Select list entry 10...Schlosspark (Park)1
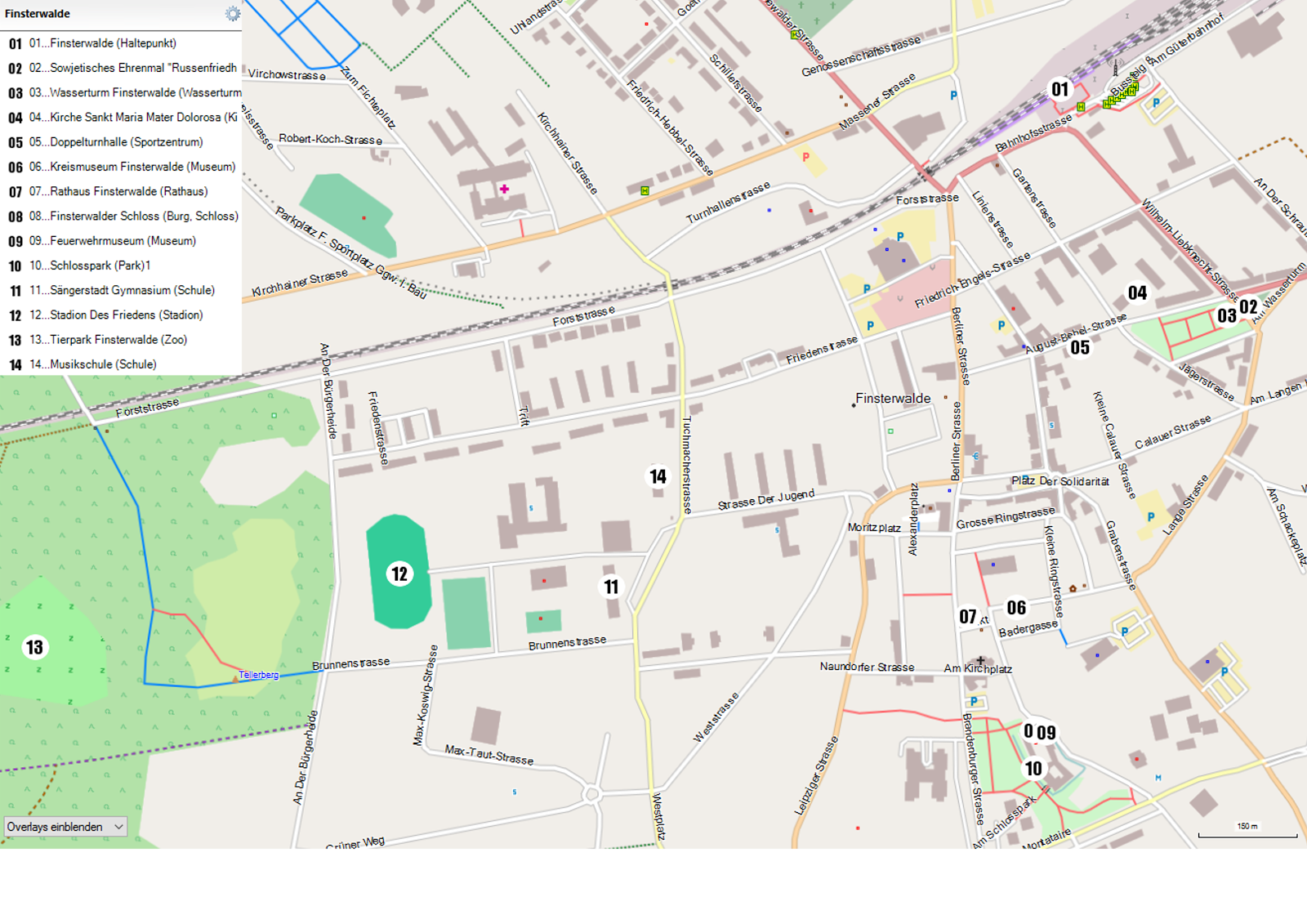The image size is (1307, 924). 121,266
